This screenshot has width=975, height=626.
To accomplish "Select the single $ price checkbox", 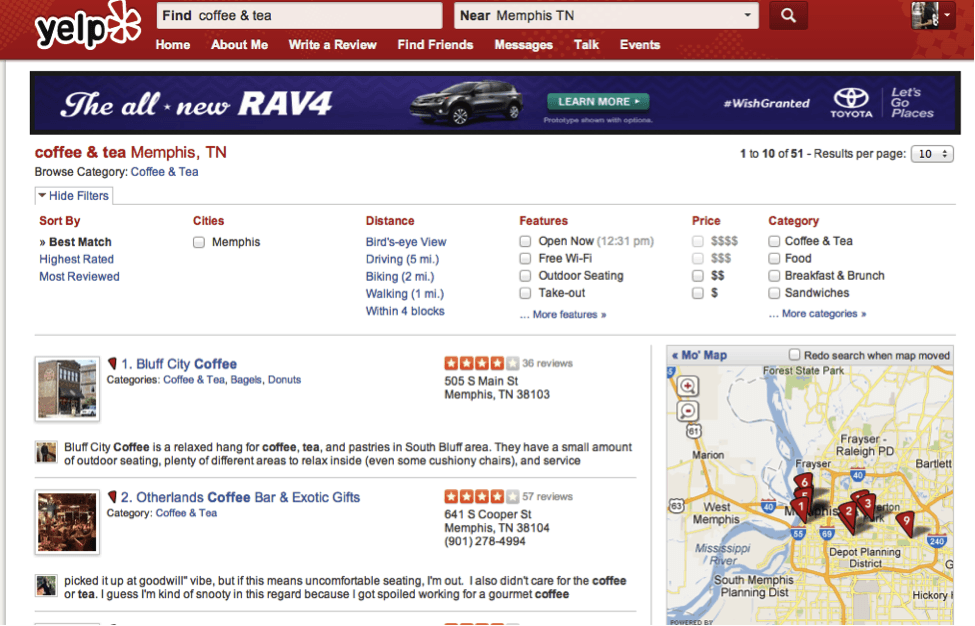I will pyautogui.click(x=698, y=293).
